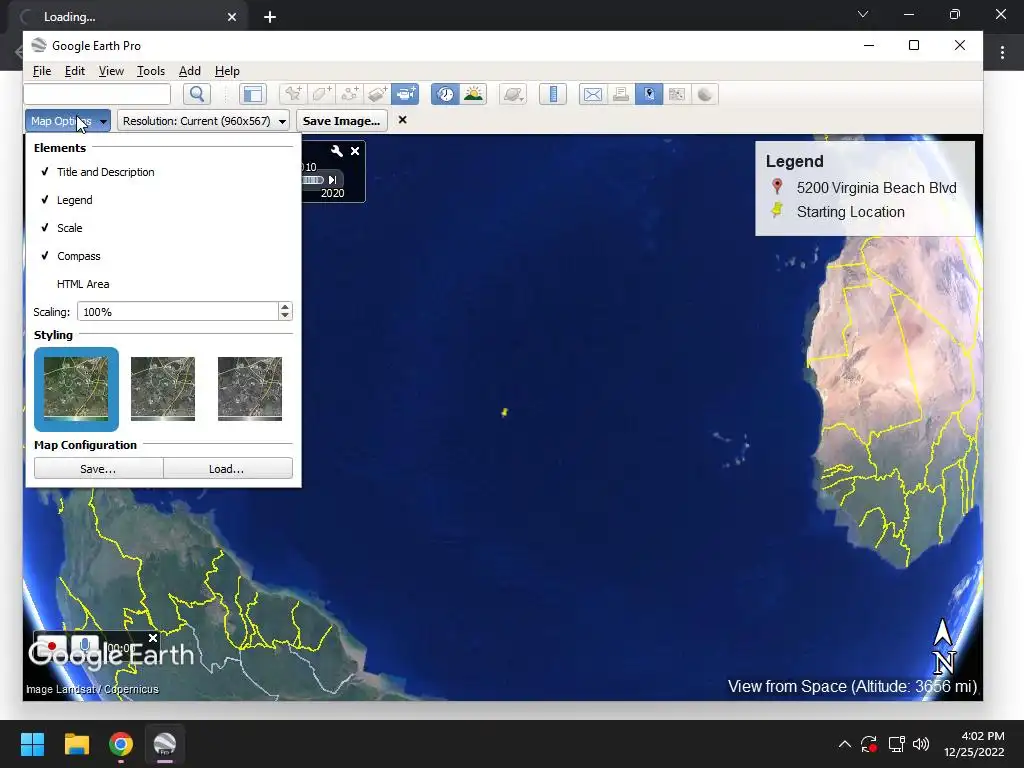Click the search text field
The image size is (1024, 768).
tap(97, 94)
